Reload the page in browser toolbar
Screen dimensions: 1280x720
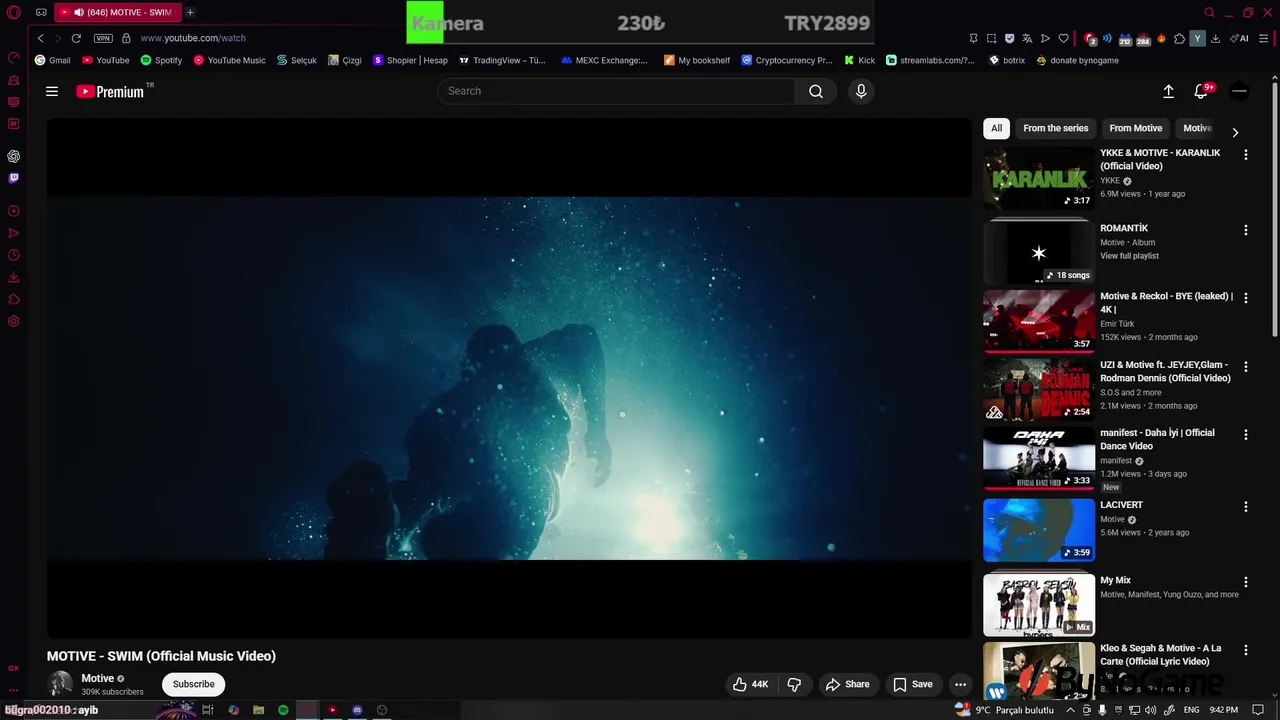(x=76, y=38)
